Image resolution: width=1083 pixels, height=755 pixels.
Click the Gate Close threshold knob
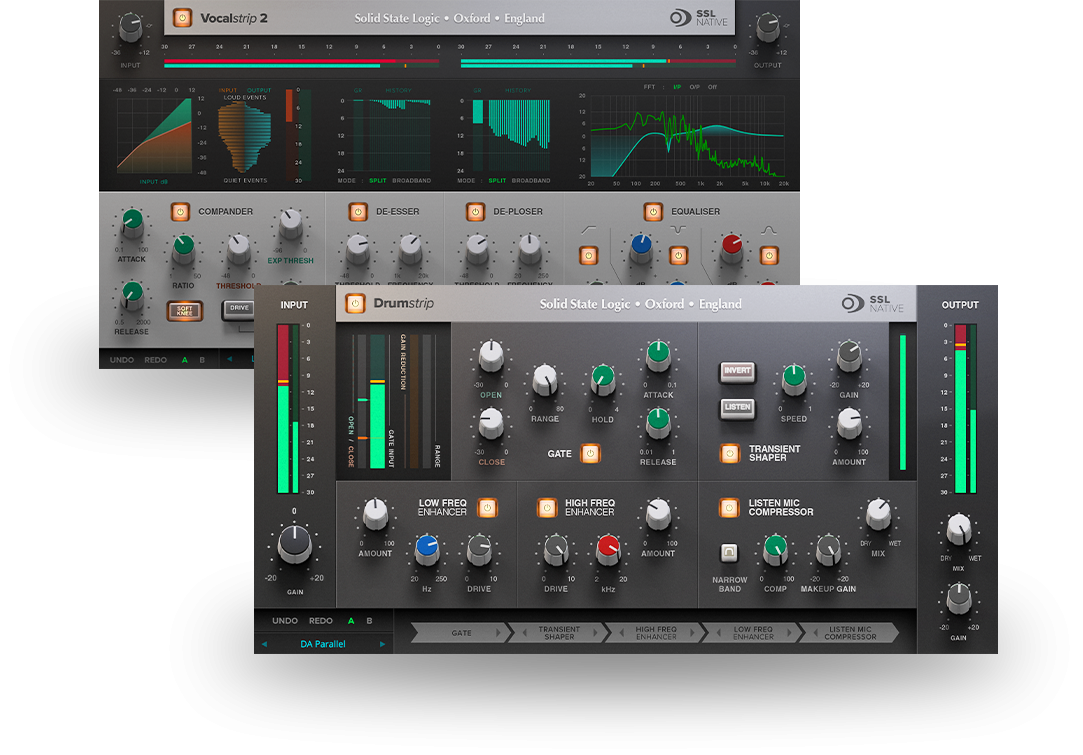[491, 423]
